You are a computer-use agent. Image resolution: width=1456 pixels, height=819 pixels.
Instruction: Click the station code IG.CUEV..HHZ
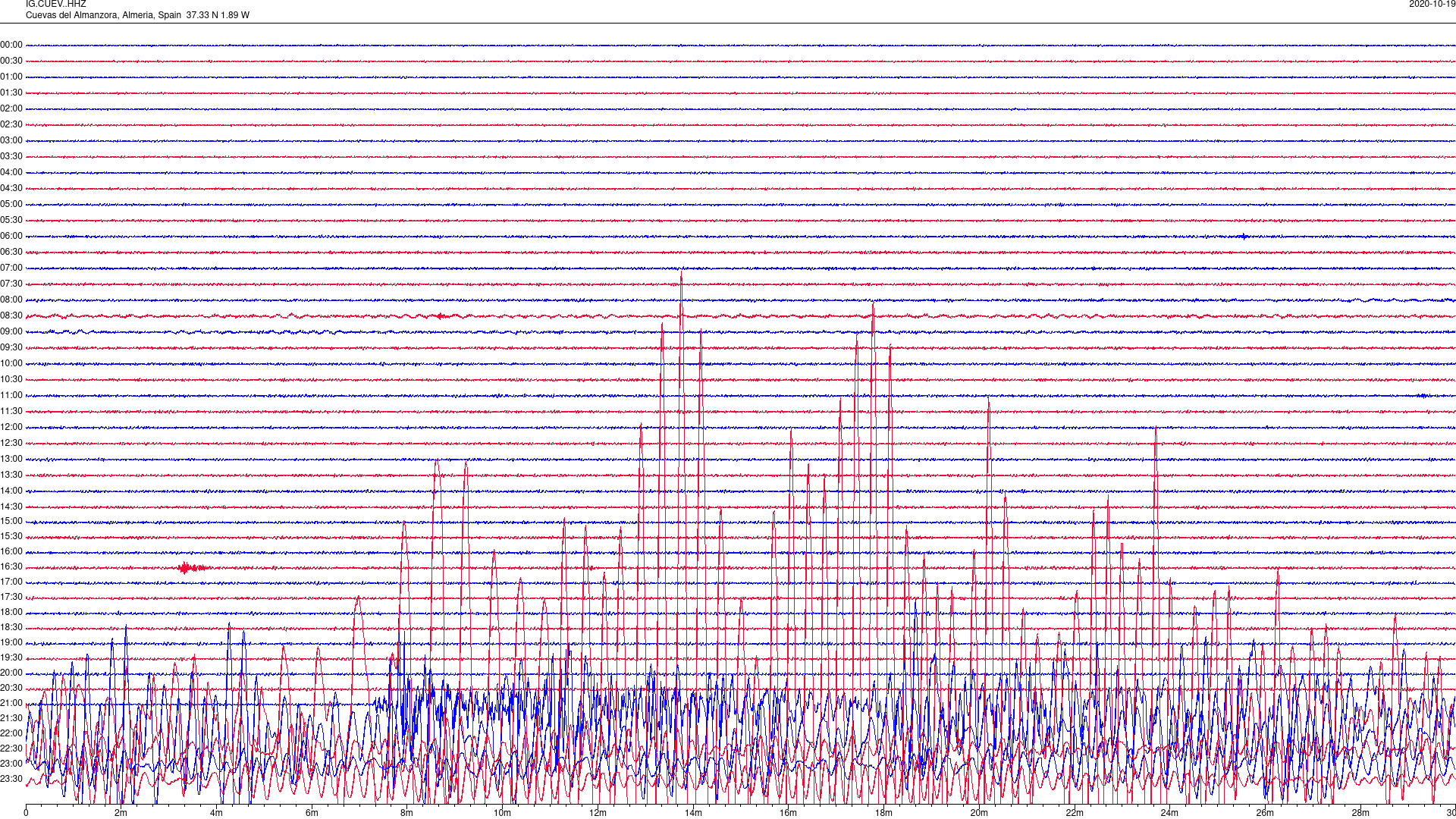click(x=55, y=4)
